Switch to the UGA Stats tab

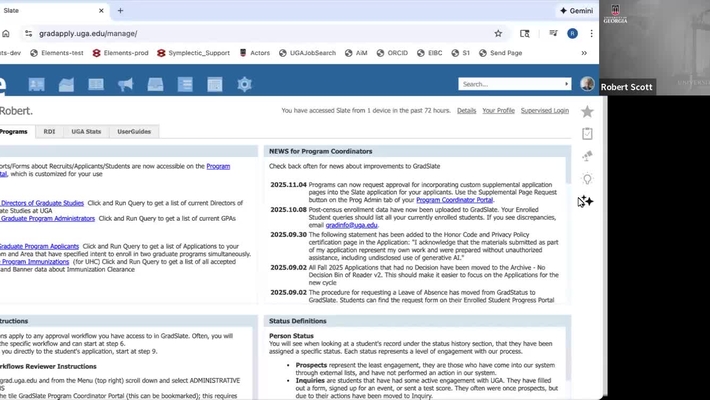pos(87,132)
